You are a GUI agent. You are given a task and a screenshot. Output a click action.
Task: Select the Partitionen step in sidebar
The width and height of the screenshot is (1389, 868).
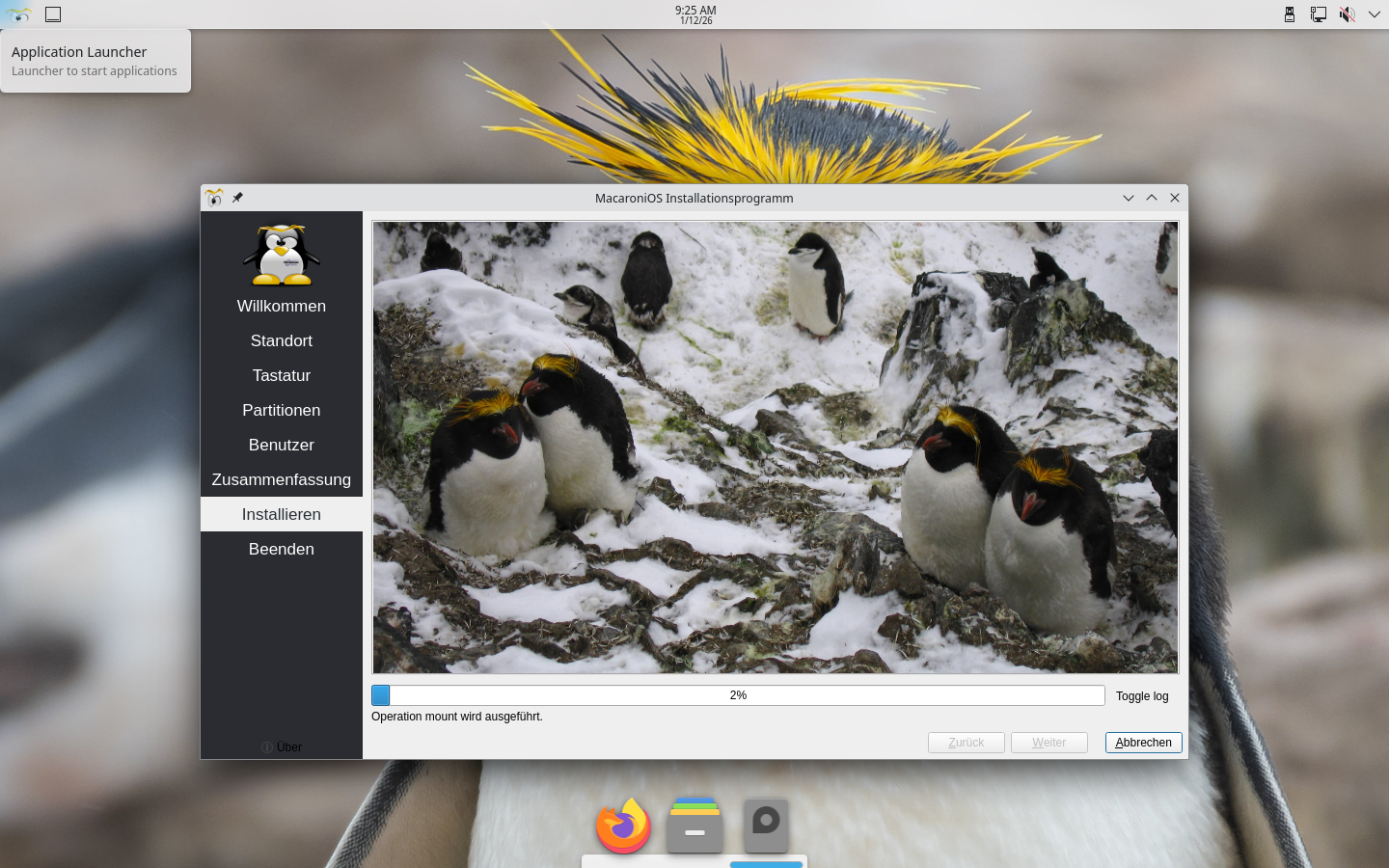tap(281, 410)
